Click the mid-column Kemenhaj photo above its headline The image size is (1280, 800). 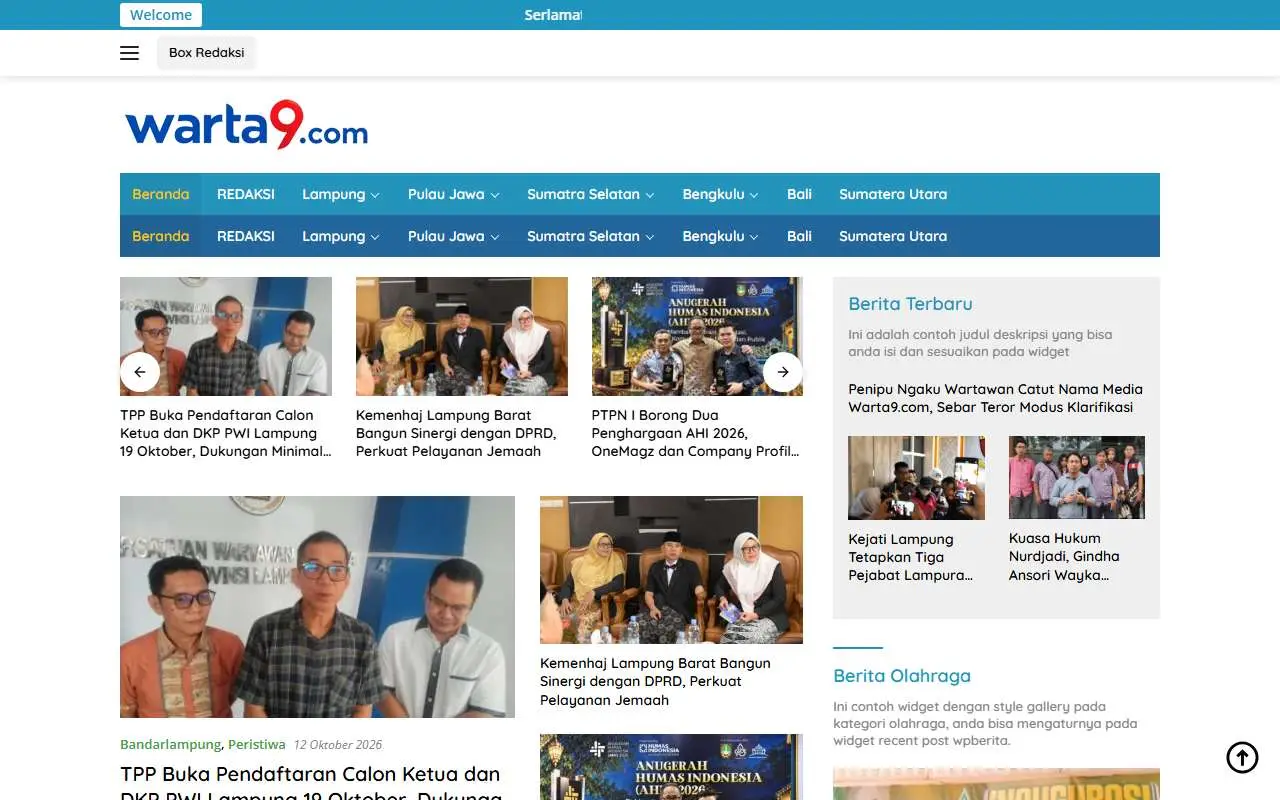click(x=671, y=570)
